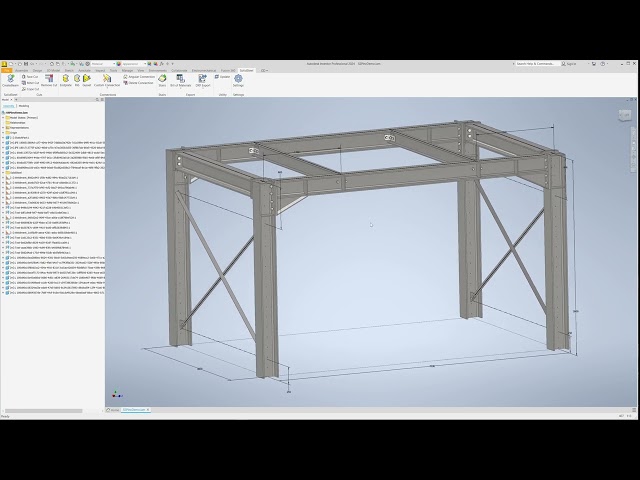Click the model browser horizontal scrollbar
This screenshot has width=640, height=480.
pos(44,411)
